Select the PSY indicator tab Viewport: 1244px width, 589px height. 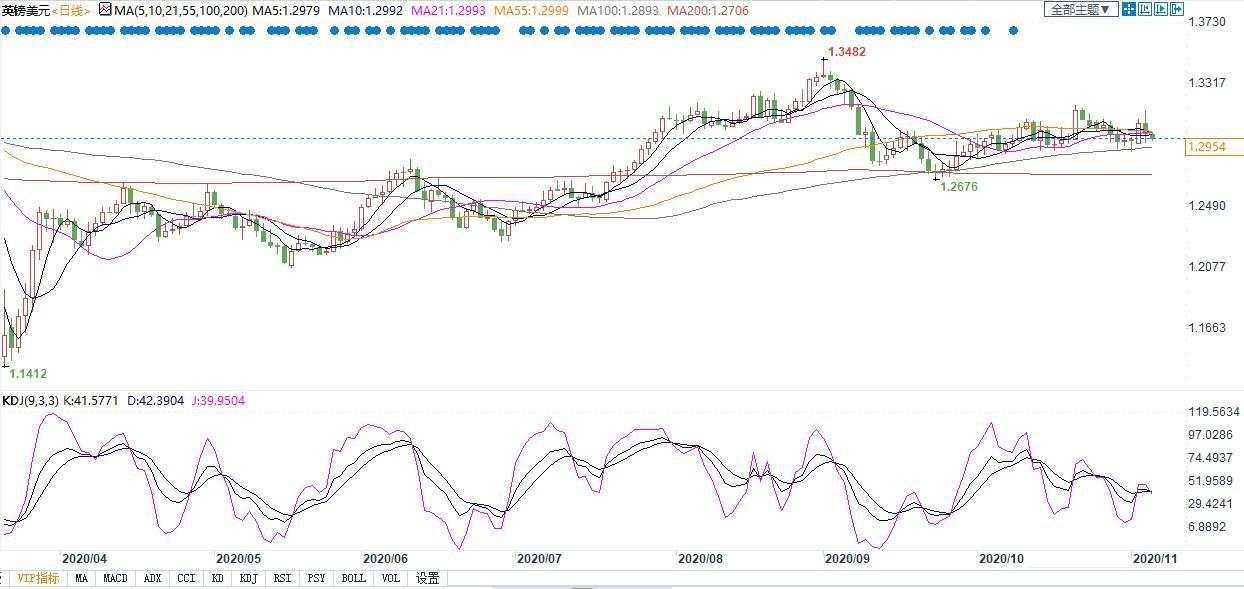[317, 578]
